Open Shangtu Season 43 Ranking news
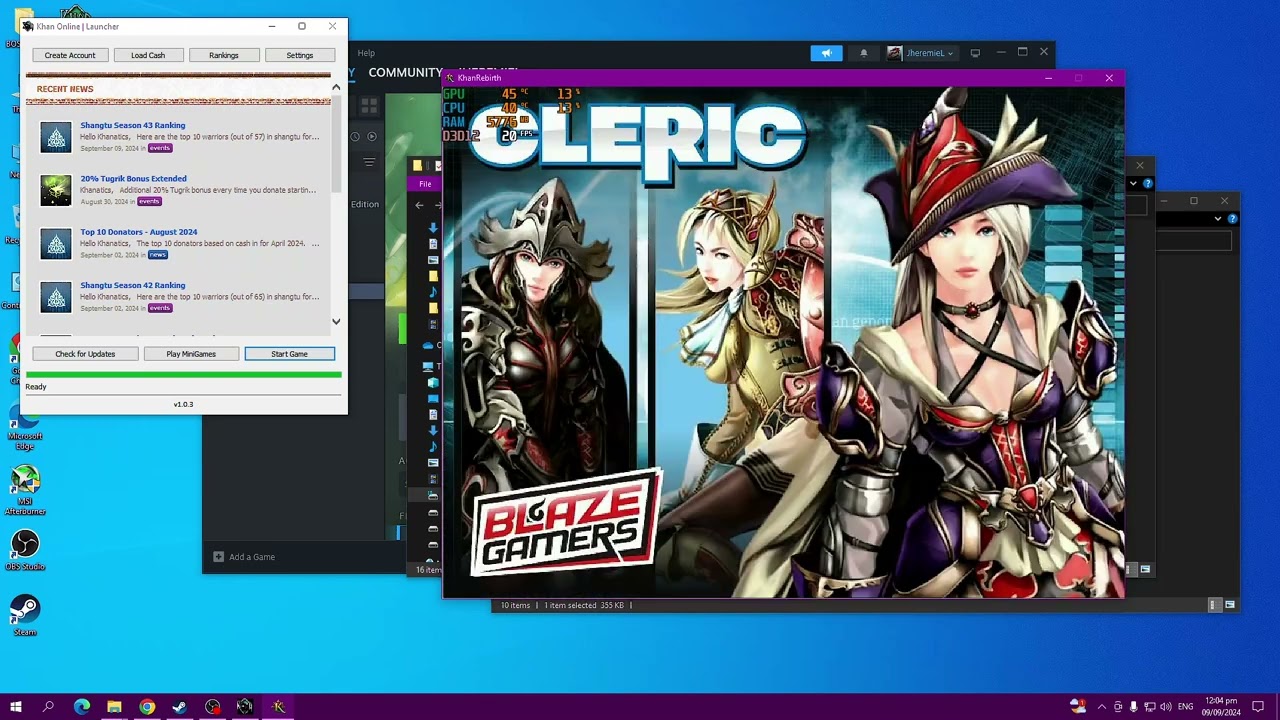 coord(133,125)
